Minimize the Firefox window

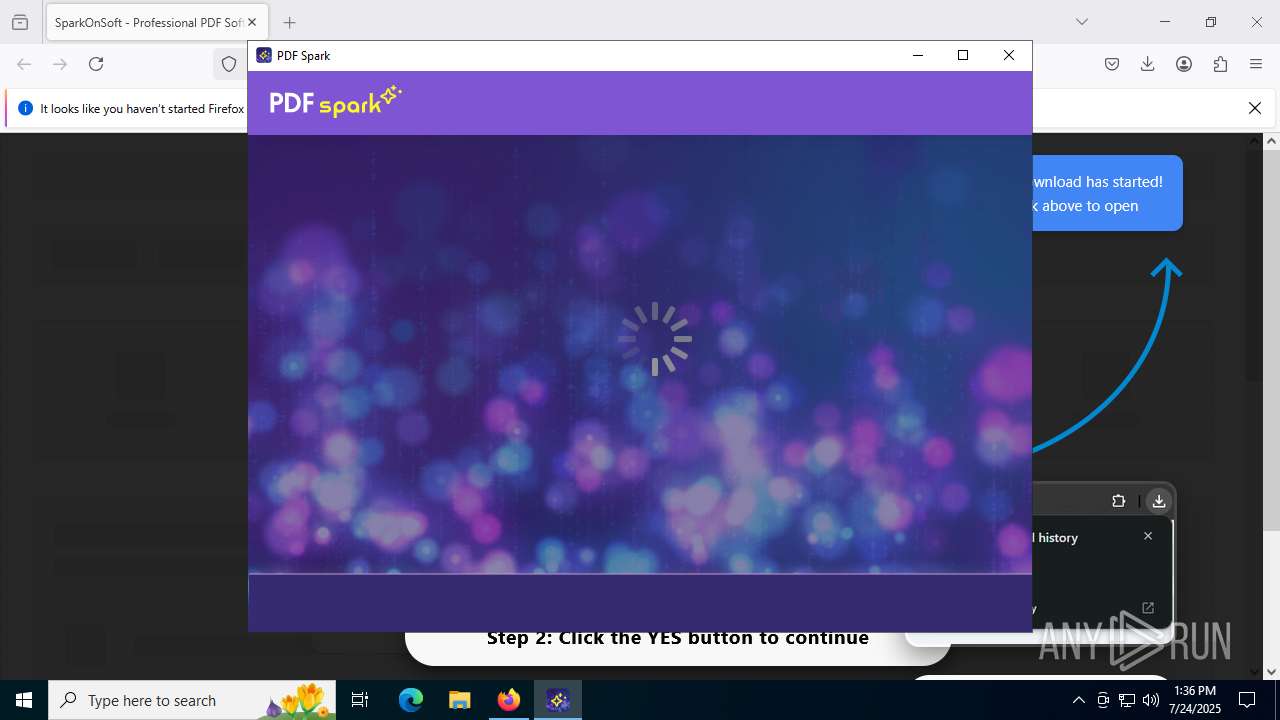pos(1165,22)
